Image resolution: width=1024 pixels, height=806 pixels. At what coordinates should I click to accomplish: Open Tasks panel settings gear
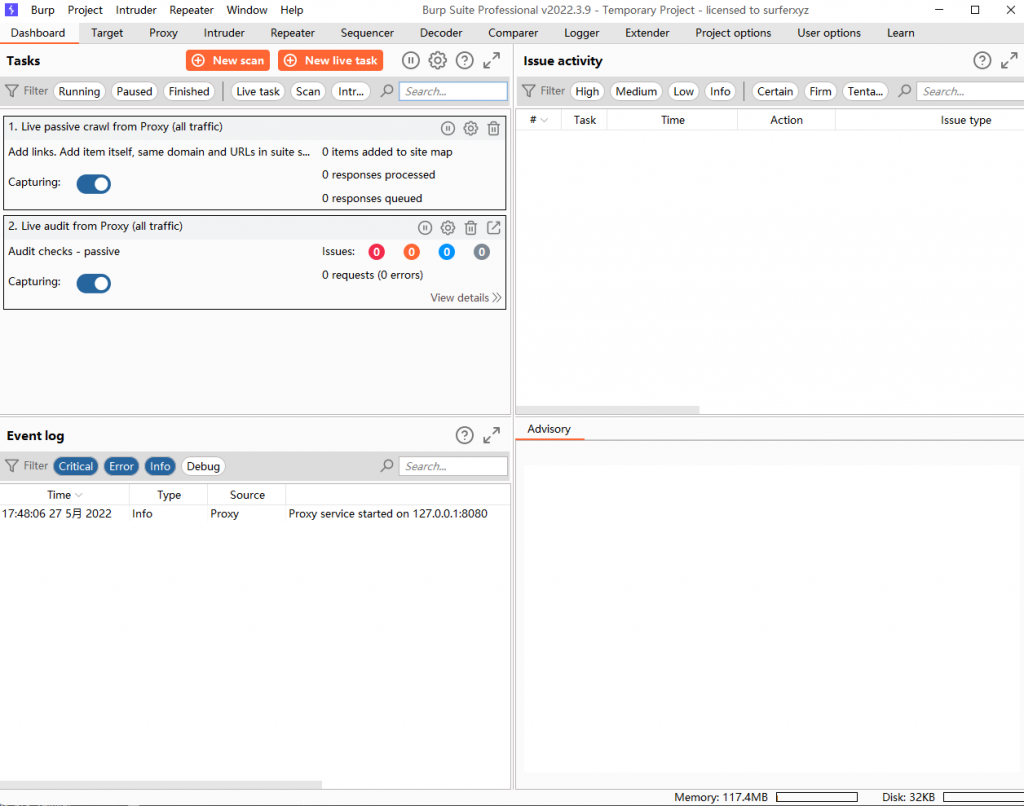(x=438, y=61)
